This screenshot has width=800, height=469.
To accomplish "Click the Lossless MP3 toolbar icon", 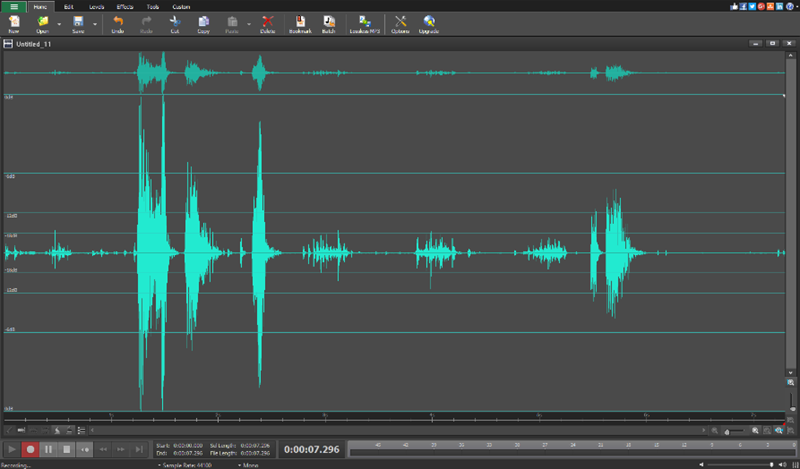I will [365, 24].
